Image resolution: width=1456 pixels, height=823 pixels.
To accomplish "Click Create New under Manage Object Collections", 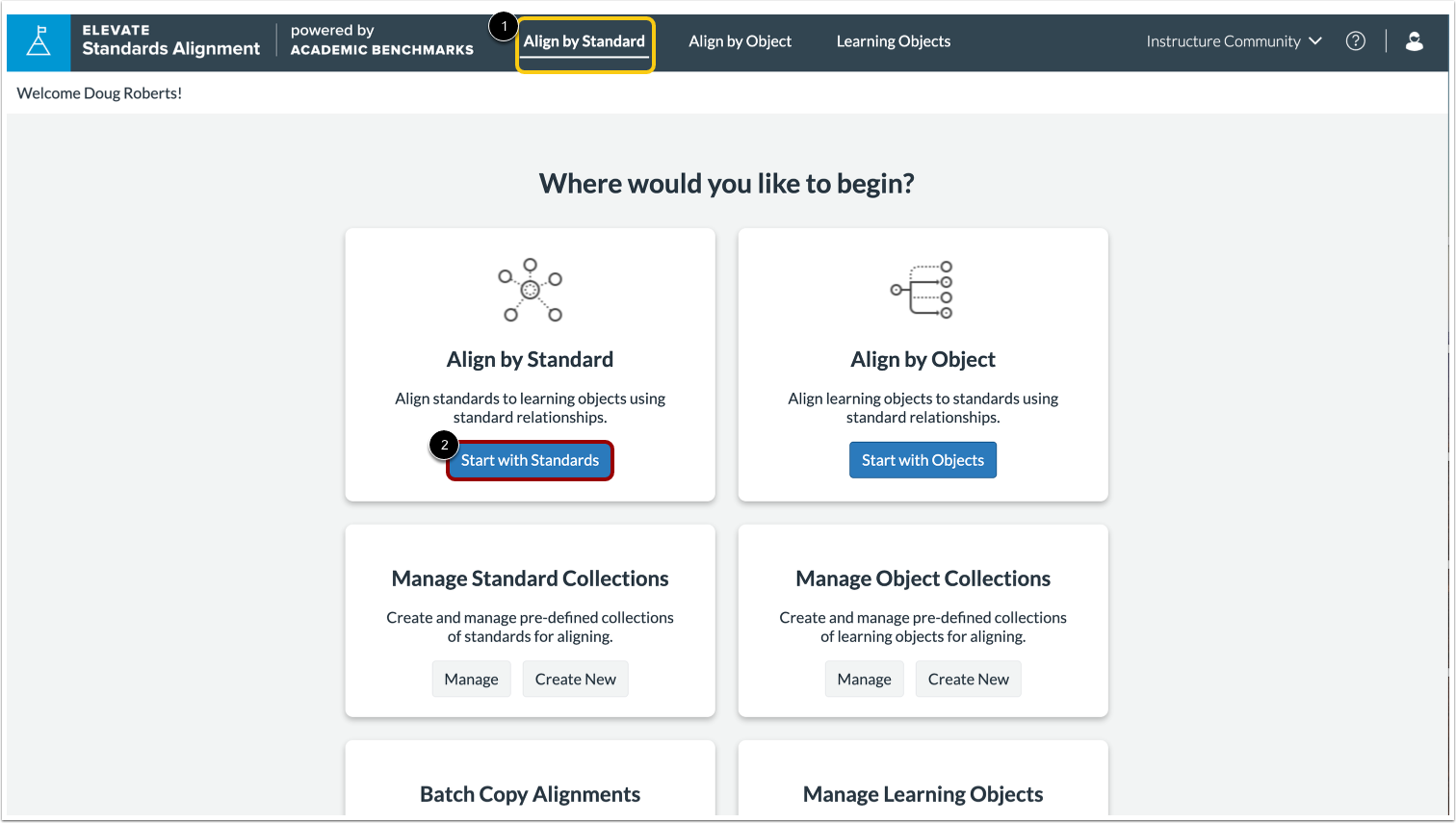I will click(968, 679).
